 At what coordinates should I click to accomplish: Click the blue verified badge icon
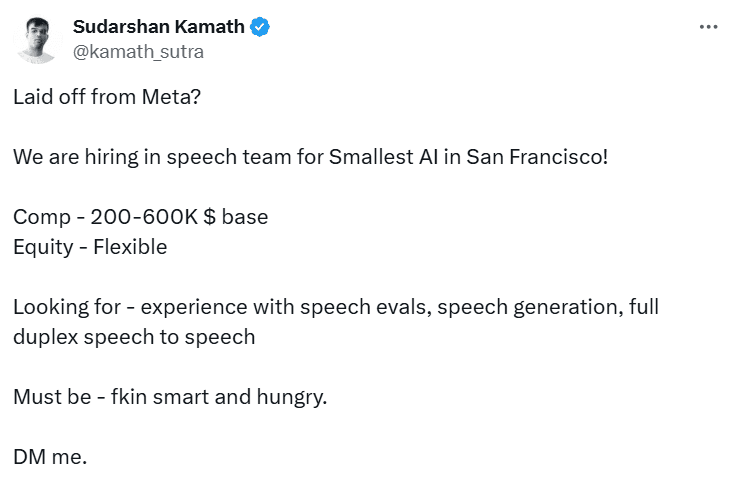(260, 27)
